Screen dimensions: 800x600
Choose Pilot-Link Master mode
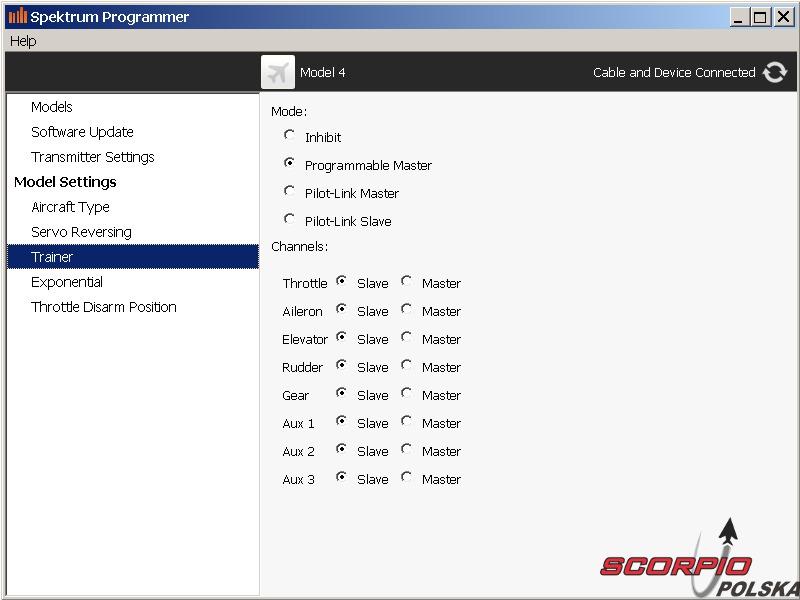coord(289,191)
